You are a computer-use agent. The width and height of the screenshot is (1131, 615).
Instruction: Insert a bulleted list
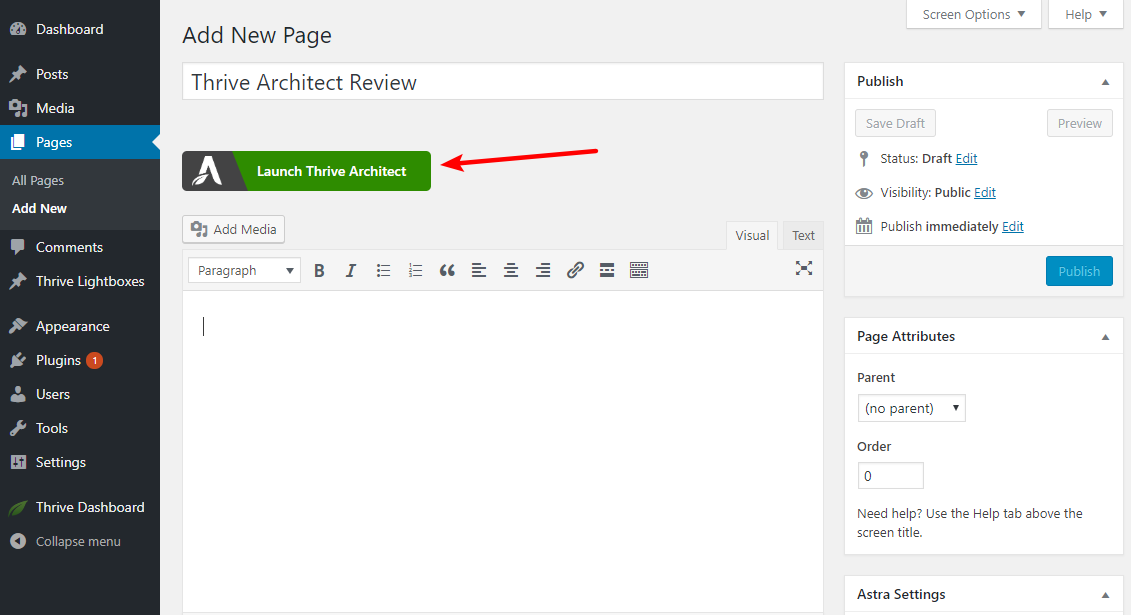[x=383, y=270]
